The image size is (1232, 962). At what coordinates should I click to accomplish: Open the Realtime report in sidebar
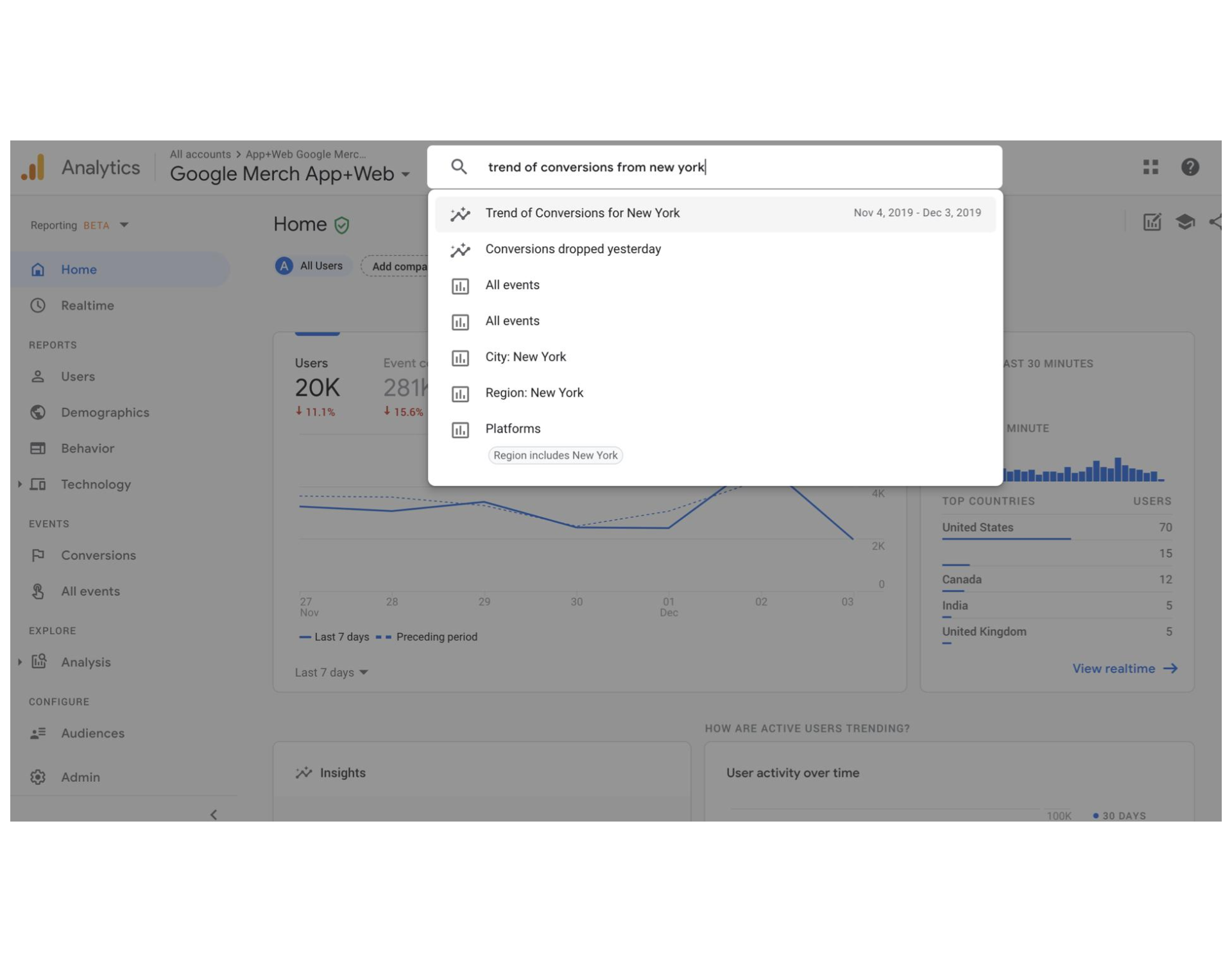[87, 305]
